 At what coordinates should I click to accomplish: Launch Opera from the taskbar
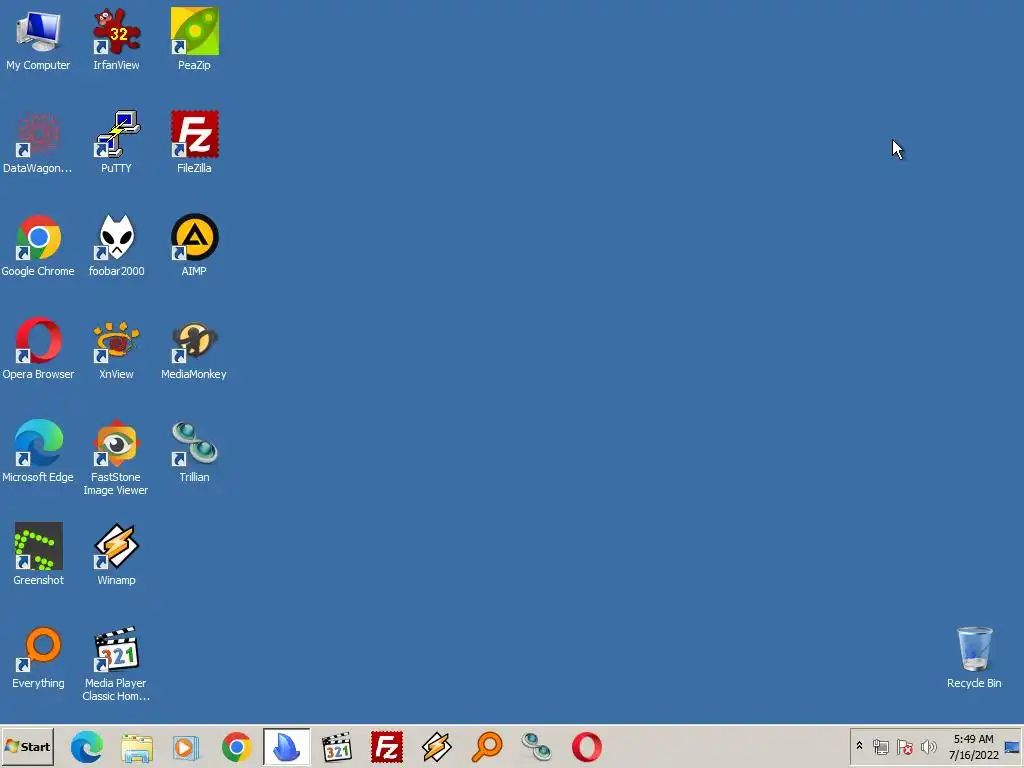click(x=586, y=747)
